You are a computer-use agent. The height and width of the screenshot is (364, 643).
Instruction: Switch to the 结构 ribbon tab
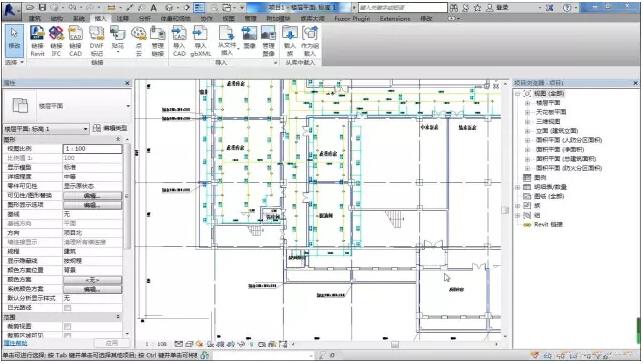coord(57,18)
